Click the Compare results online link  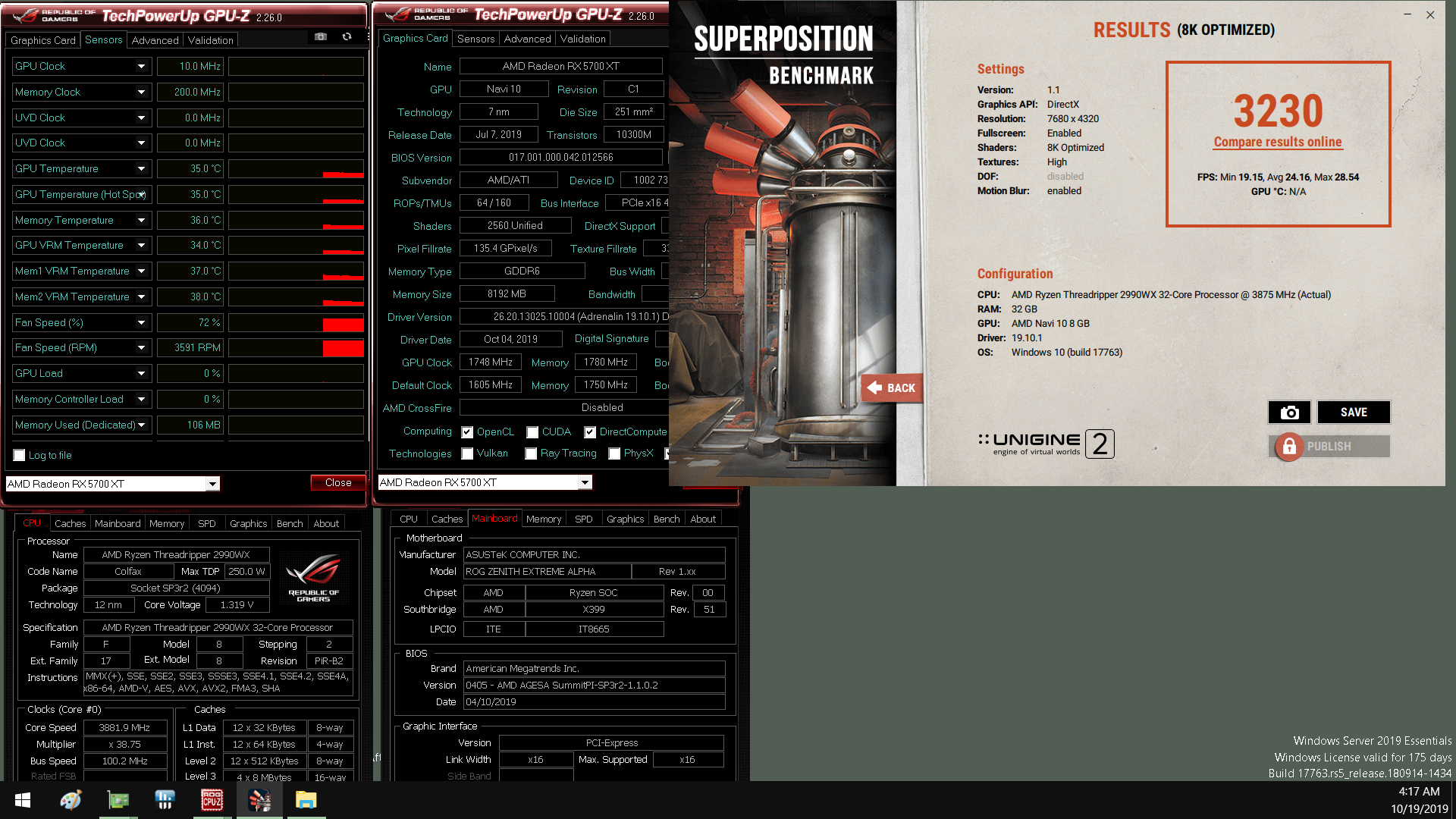point(1278,142)
